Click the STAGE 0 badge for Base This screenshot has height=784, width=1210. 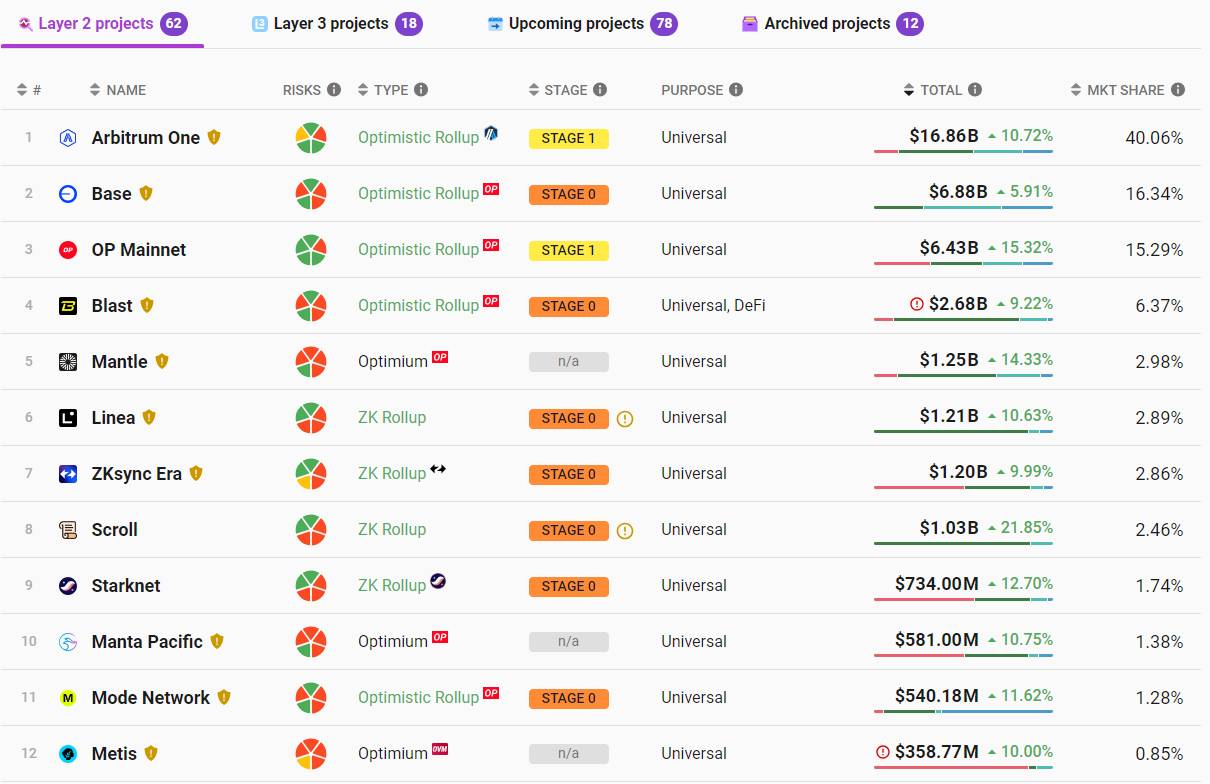tap(569, 195)
